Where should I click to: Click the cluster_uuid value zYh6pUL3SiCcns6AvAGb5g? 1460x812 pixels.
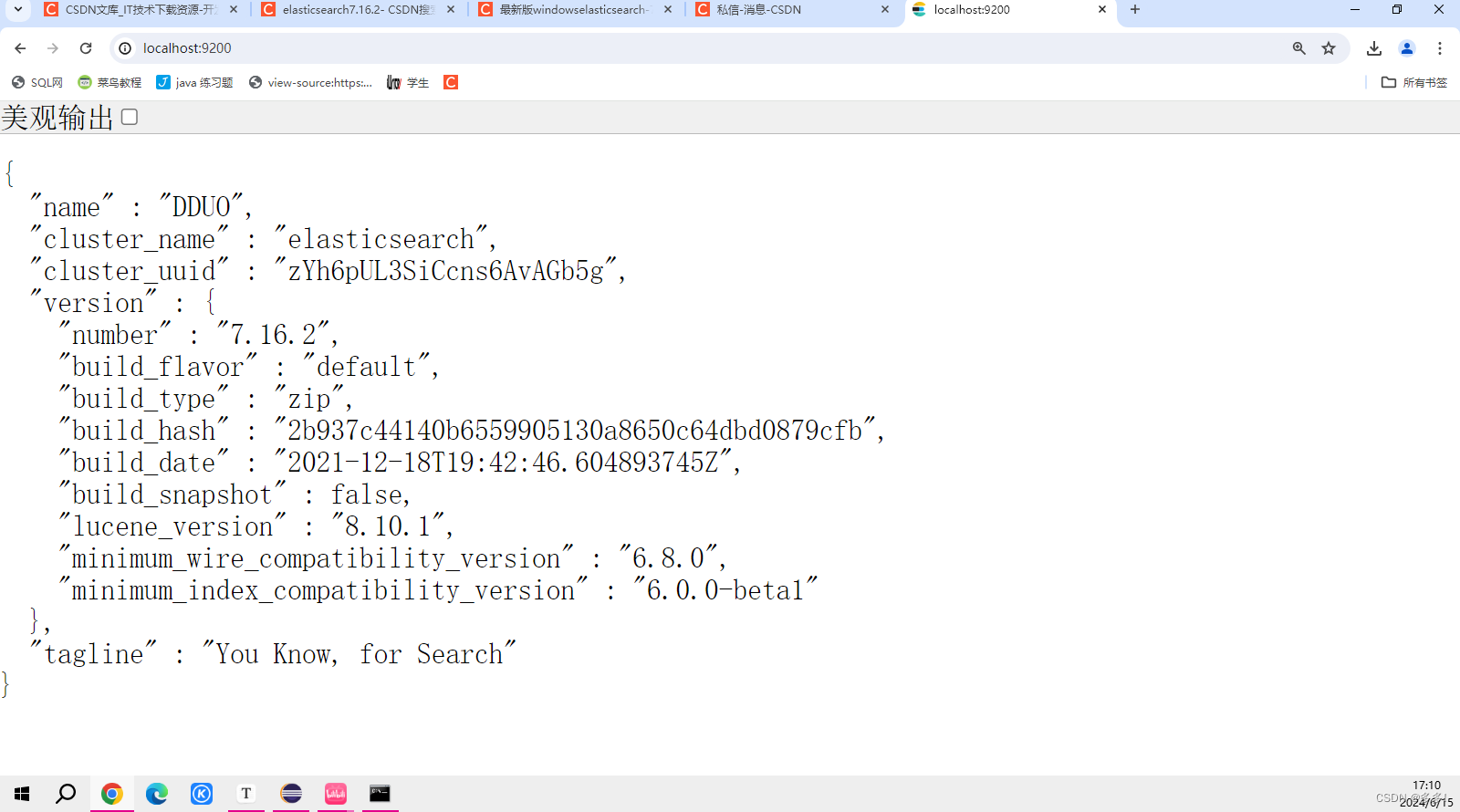point(446,271)
